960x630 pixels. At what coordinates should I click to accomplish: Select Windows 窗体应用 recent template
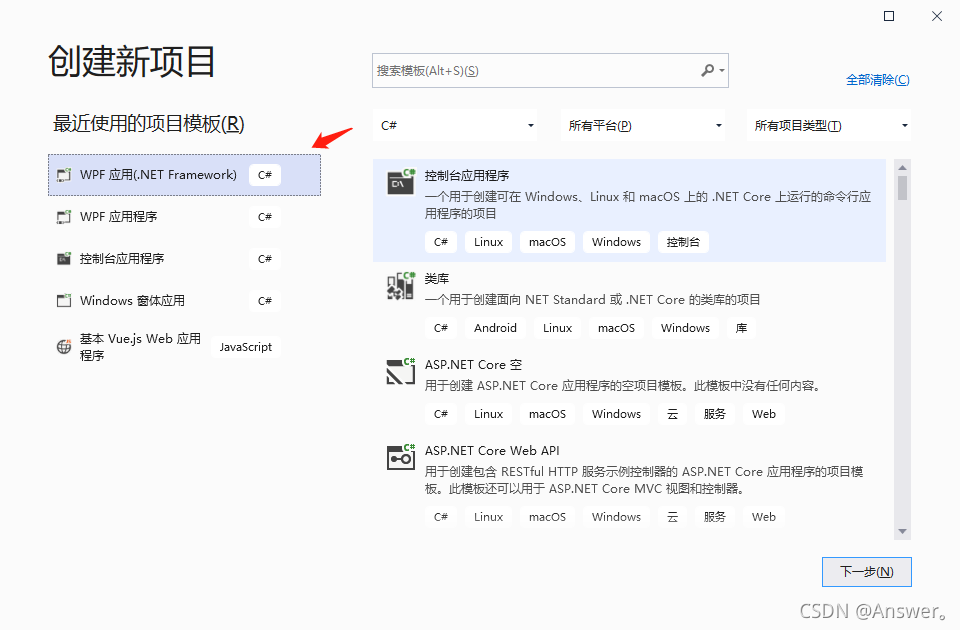[x=184, y=301]
